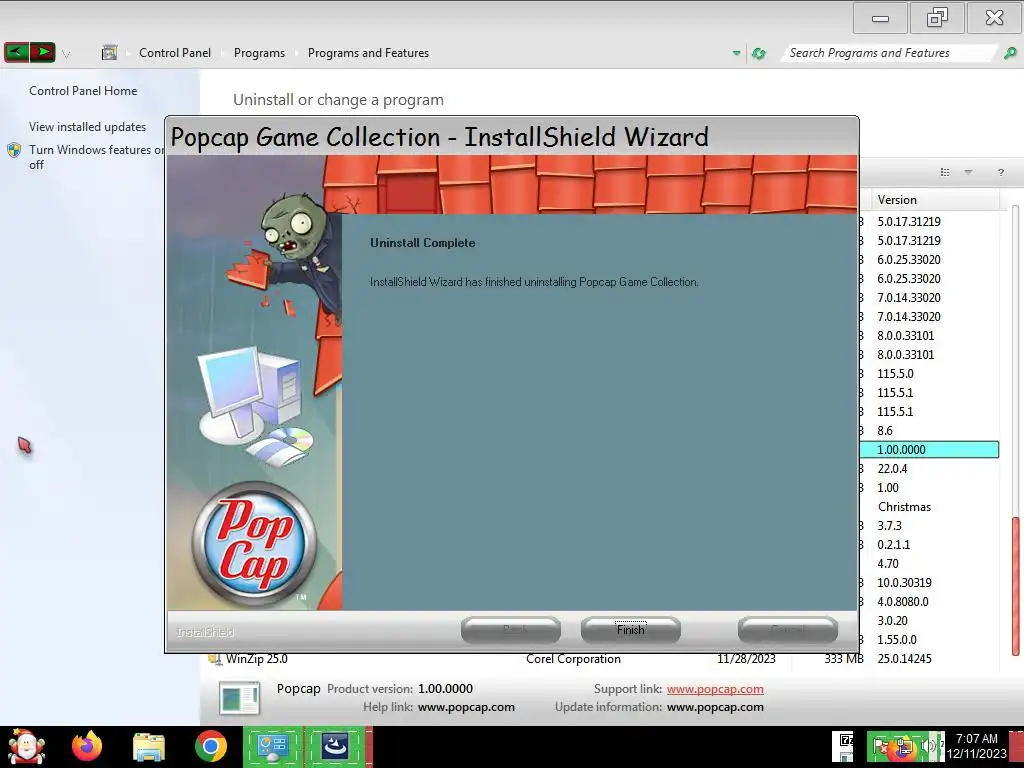Open Control Panel Home link
1024x768 pixels.
(x=83, y=91)
